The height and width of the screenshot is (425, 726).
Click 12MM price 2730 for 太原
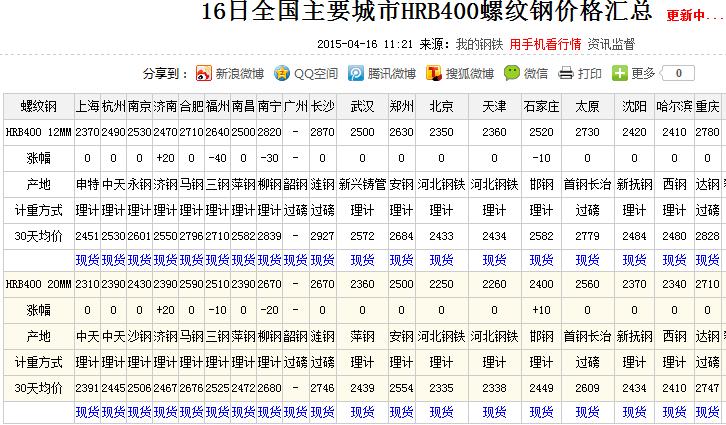pos(587,132)
